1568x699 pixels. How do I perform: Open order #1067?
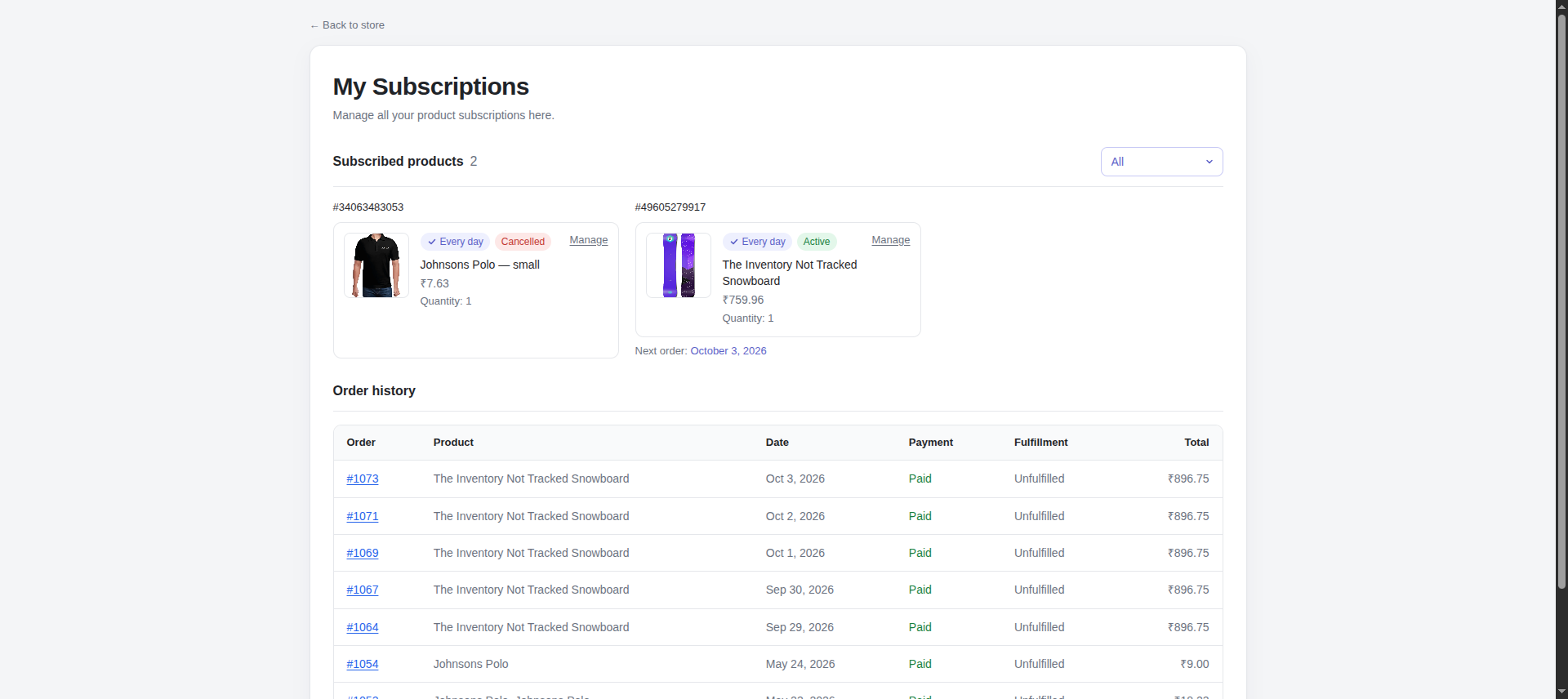click(363, 590)
